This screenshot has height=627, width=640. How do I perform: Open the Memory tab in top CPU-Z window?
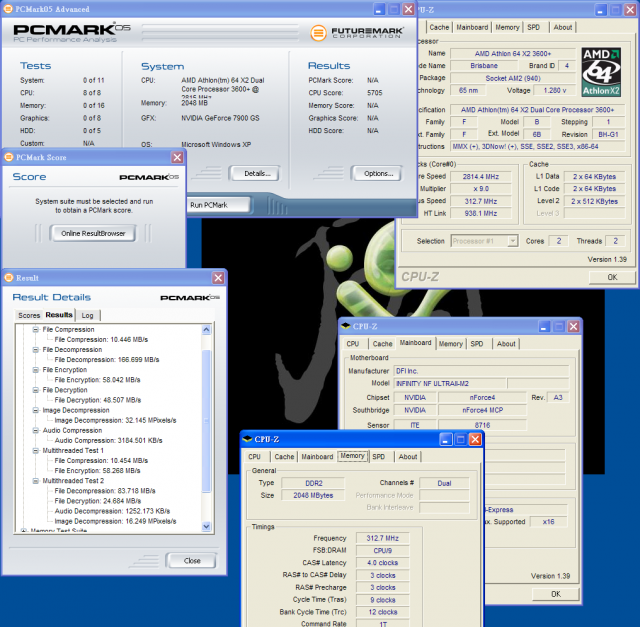(x=507, y=27)
